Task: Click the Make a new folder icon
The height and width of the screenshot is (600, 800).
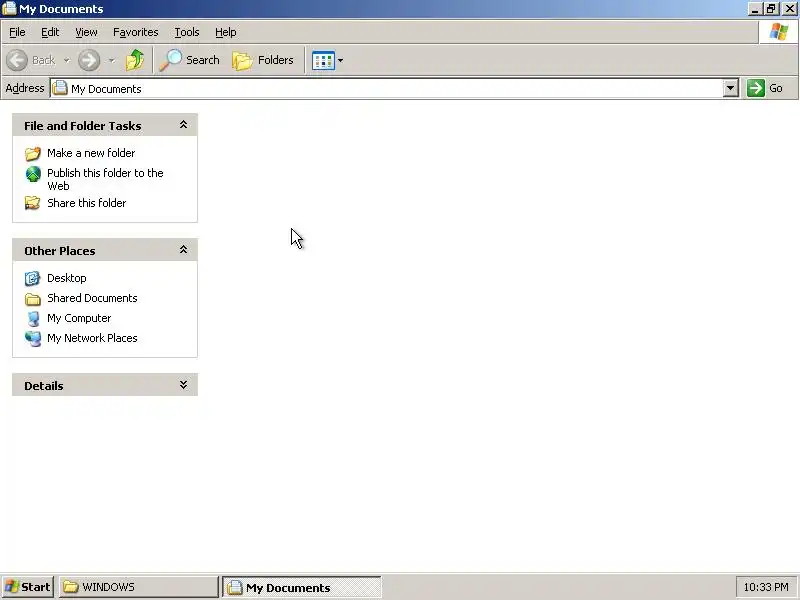Action: pos(33,153)
